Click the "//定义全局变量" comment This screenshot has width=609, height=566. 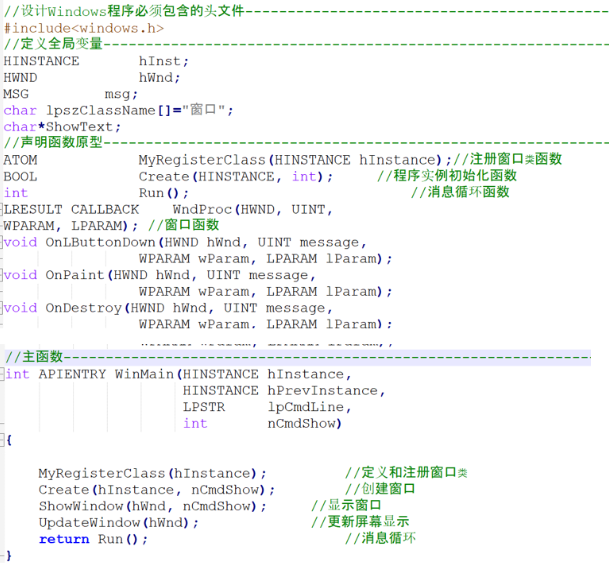click(53, 44)
